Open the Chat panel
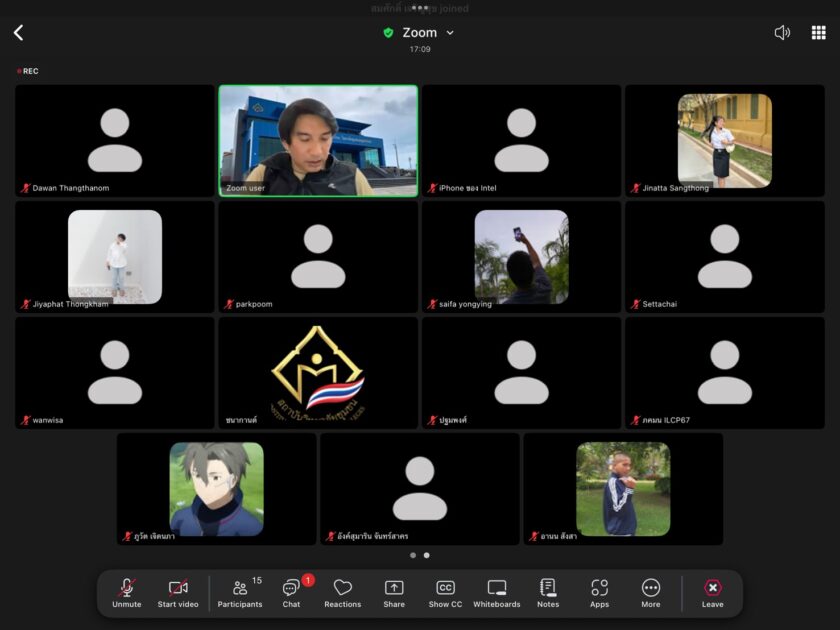The image size is (840, 630). [x=291, y=593]
